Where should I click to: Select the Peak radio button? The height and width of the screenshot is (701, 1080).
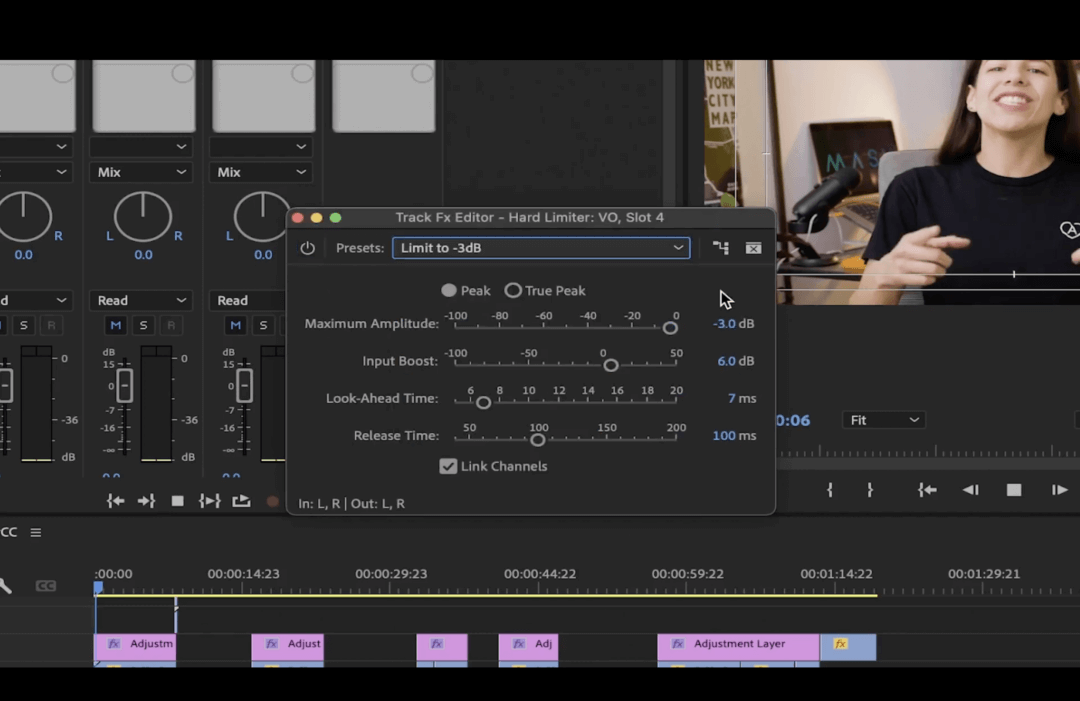click(448, 290)
